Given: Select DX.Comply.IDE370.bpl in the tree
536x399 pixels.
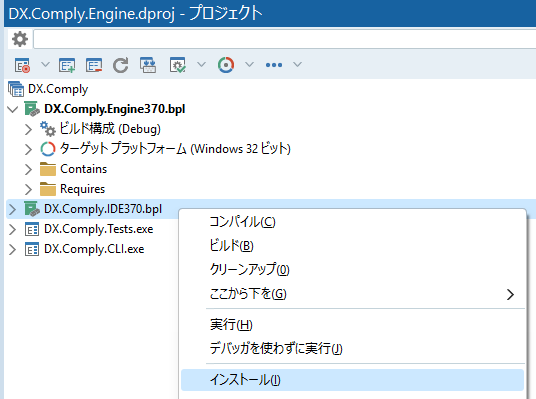Looking at the screenshot, I should (103, 209).
